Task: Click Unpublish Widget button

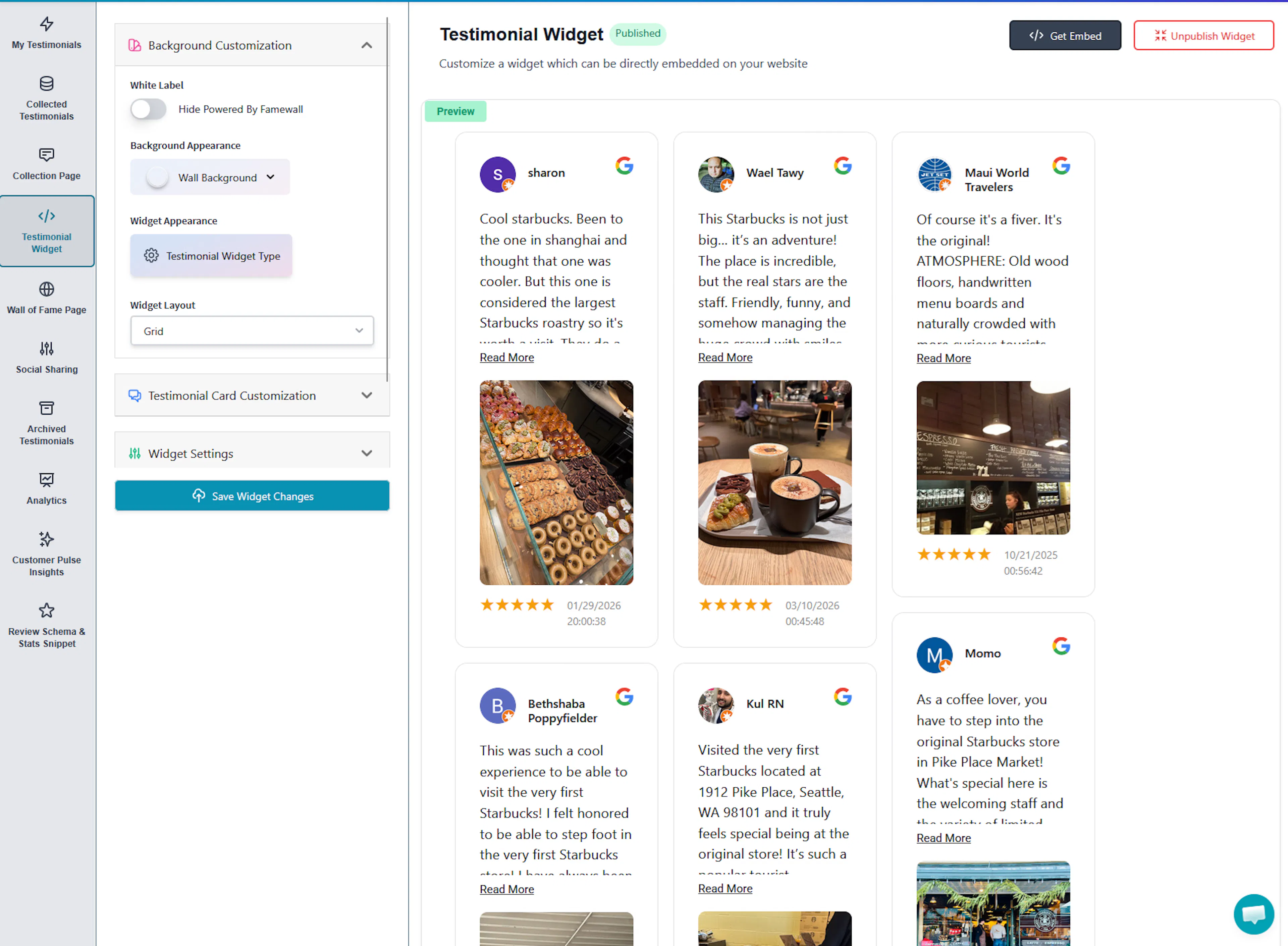Action: (1203, 36)
